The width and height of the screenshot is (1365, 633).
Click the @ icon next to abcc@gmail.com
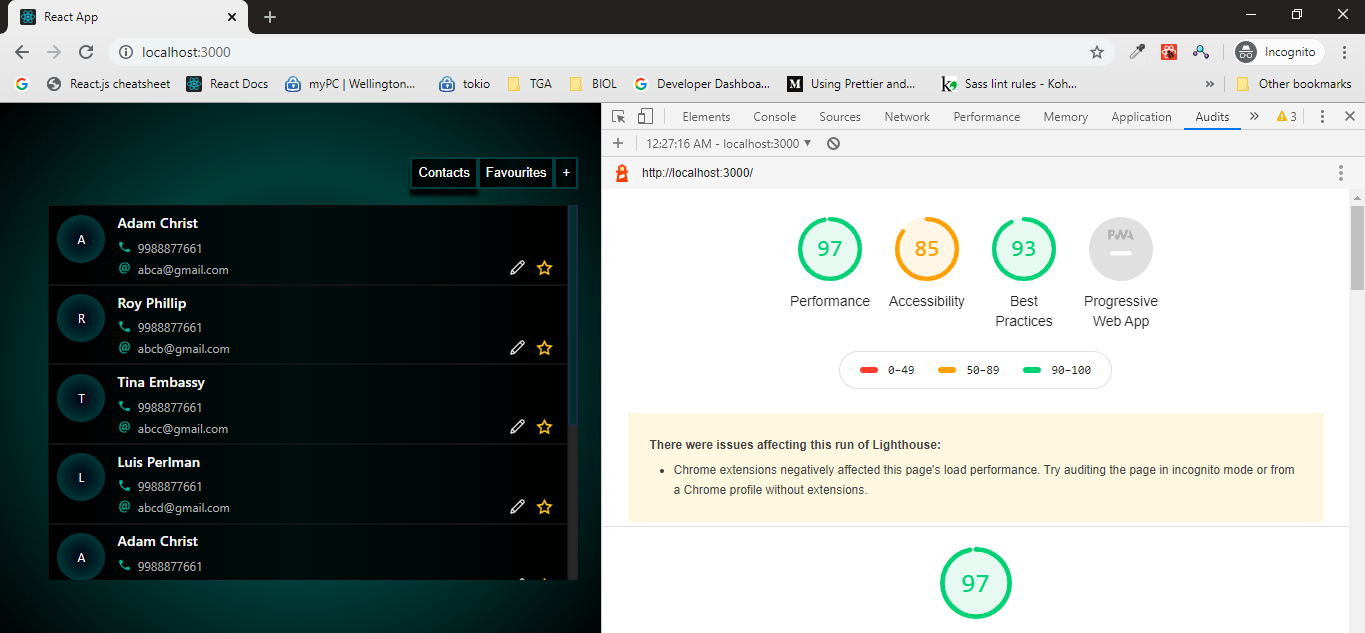coord(125,427)
